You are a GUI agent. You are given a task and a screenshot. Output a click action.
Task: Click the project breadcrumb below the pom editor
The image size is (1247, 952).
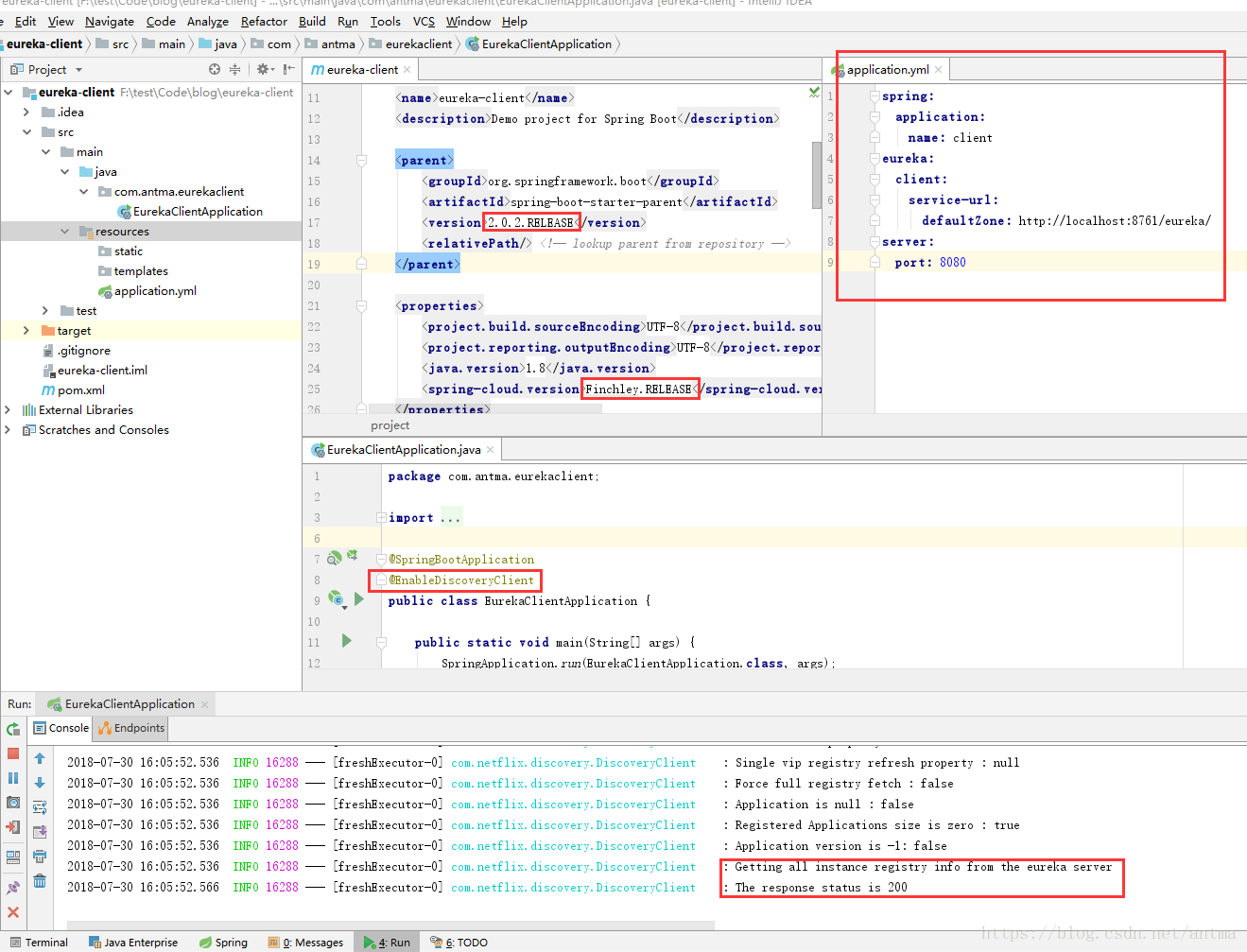tap(390, 425)
